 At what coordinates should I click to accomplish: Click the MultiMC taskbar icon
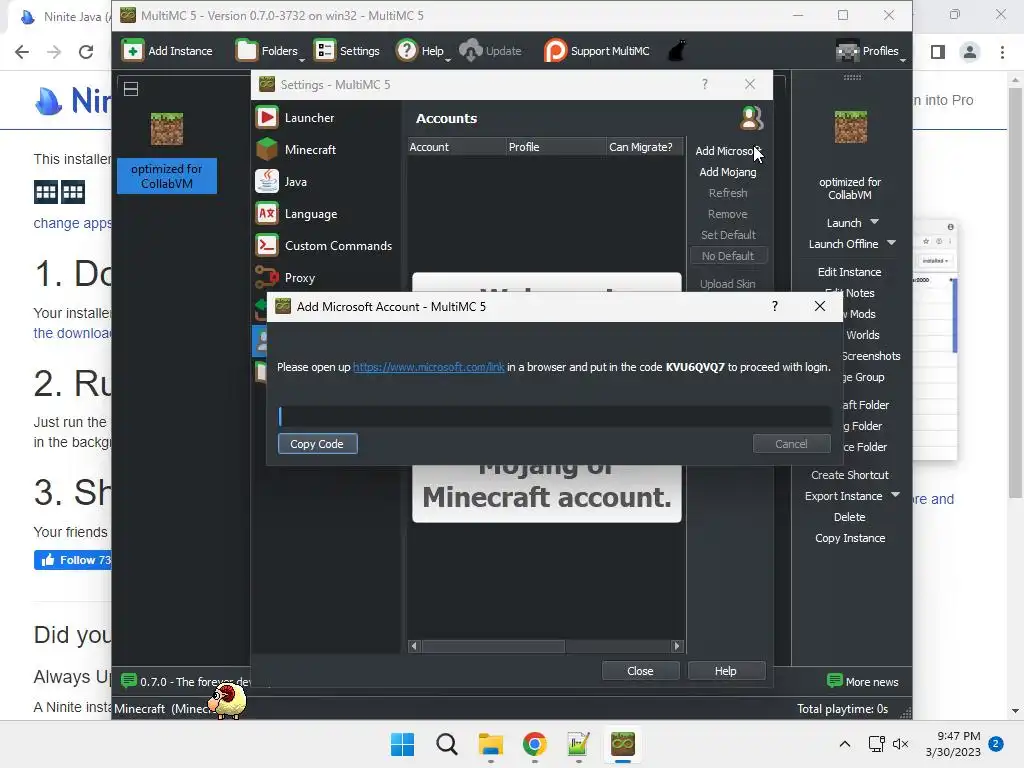coord(623,744)
